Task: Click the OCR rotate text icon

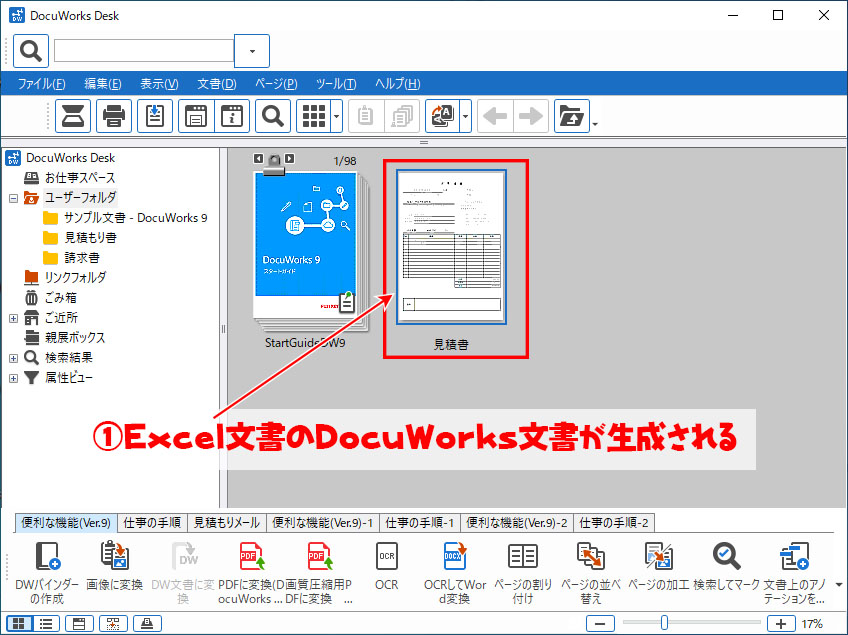Action: pyautogui.click(x=442, y=116)
